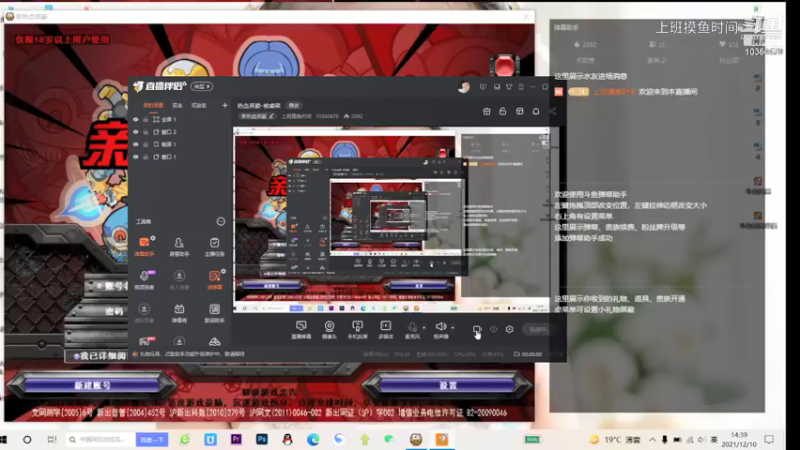Image resolution: width=800 pixels, height=450 pixels.
Task: Open the 房管助手 tool
Action: (x=179, y=246)
